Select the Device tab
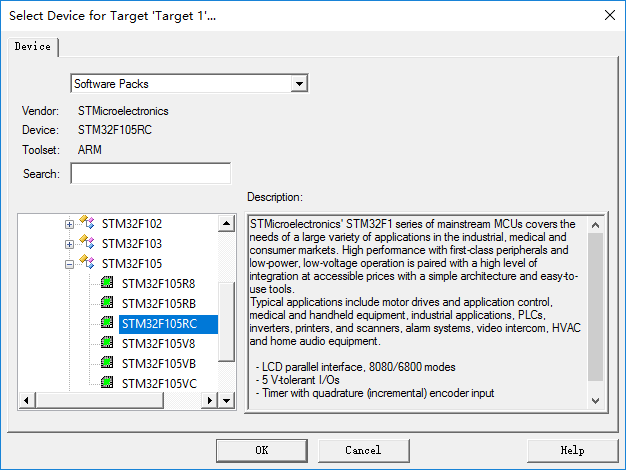Viewport: 626px width, 470px height. click(x=33, y=47)
